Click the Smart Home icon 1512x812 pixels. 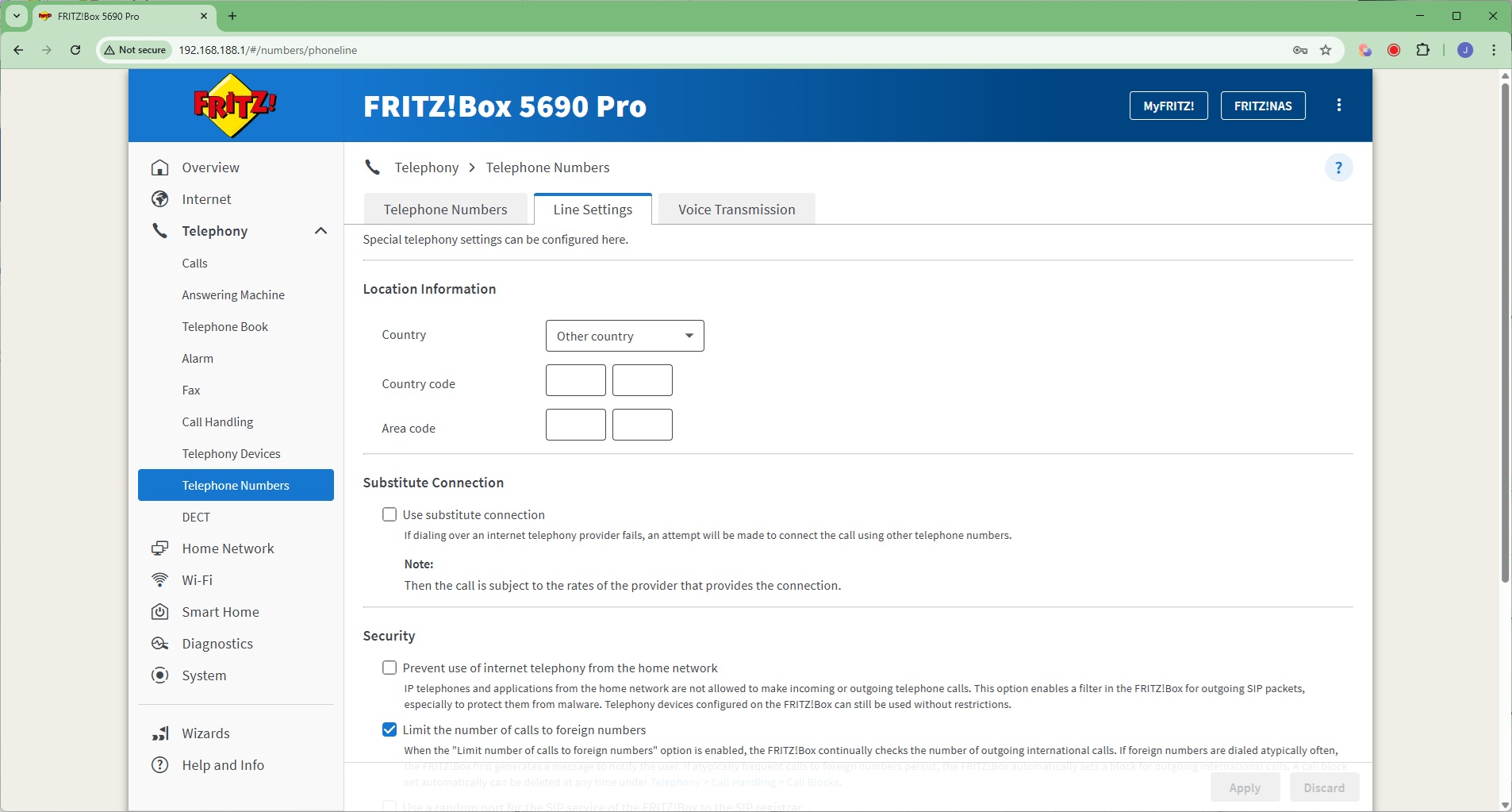160,612
